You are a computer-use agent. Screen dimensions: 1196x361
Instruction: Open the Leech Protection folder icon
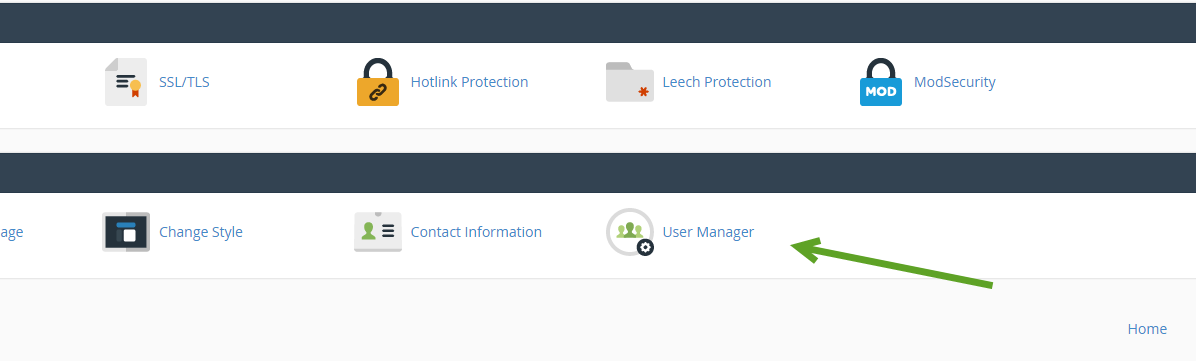[x=629, y=82]
